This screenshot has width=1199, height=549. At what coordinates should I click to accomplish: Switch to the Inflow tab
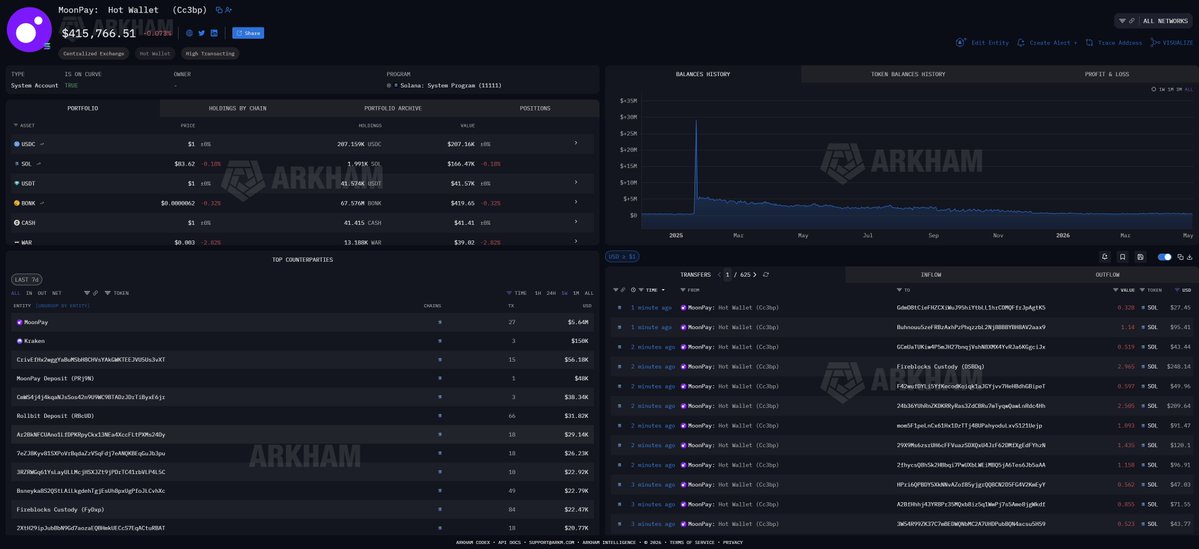(931, 274)
